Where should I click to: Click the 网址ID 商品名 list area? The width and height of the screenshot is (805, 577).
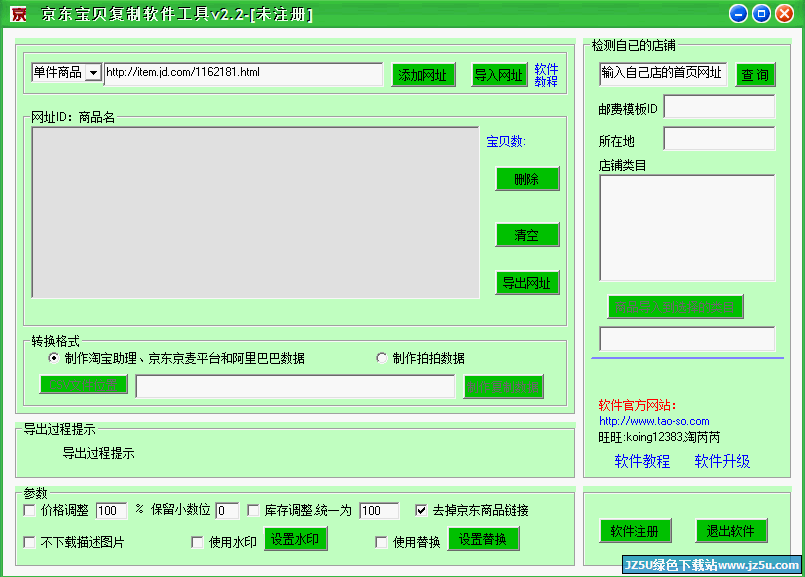coord(255,213)
